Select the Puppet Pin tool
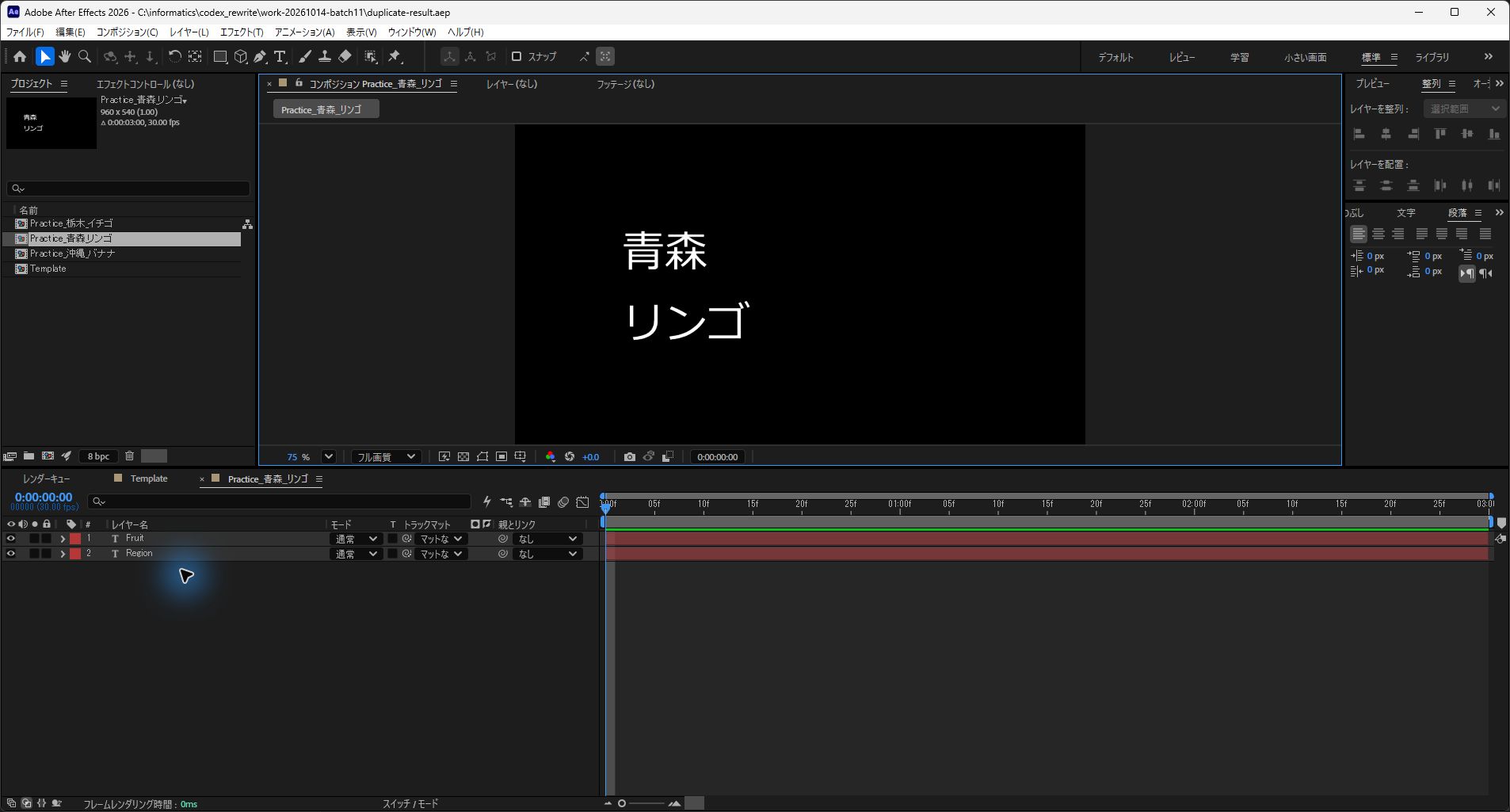The width and height of the screenshot is (1510, 812). pos(395,56)
